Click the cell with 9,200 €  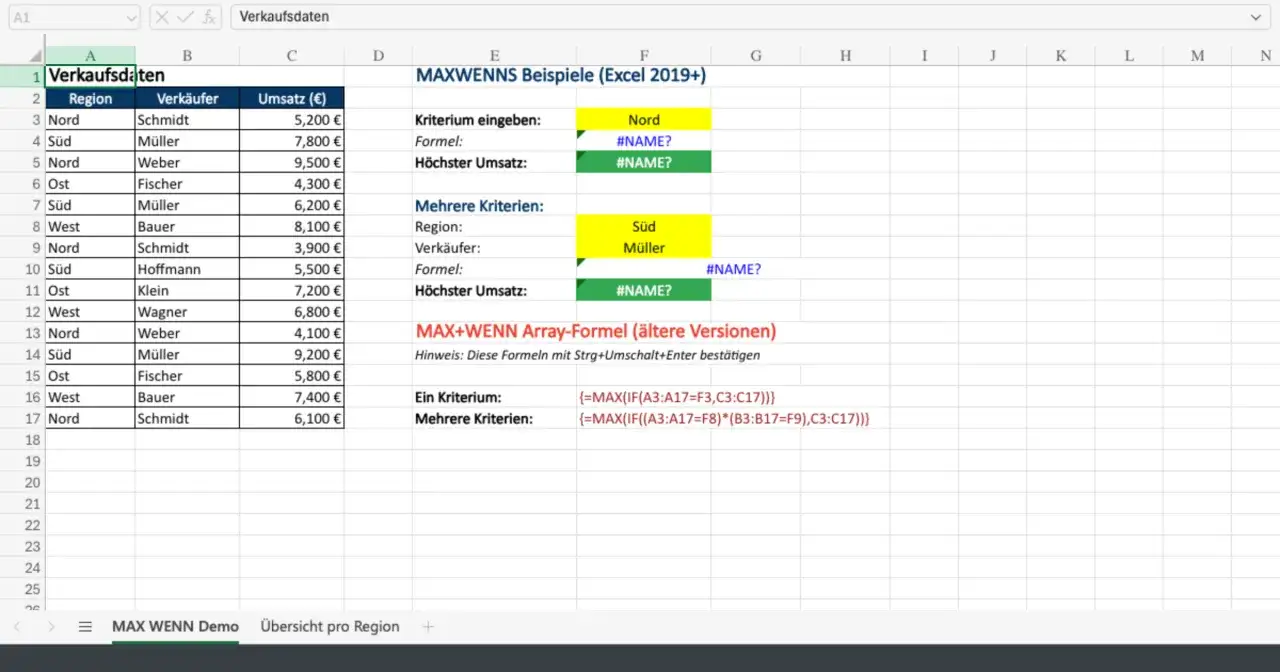[291, 354]
